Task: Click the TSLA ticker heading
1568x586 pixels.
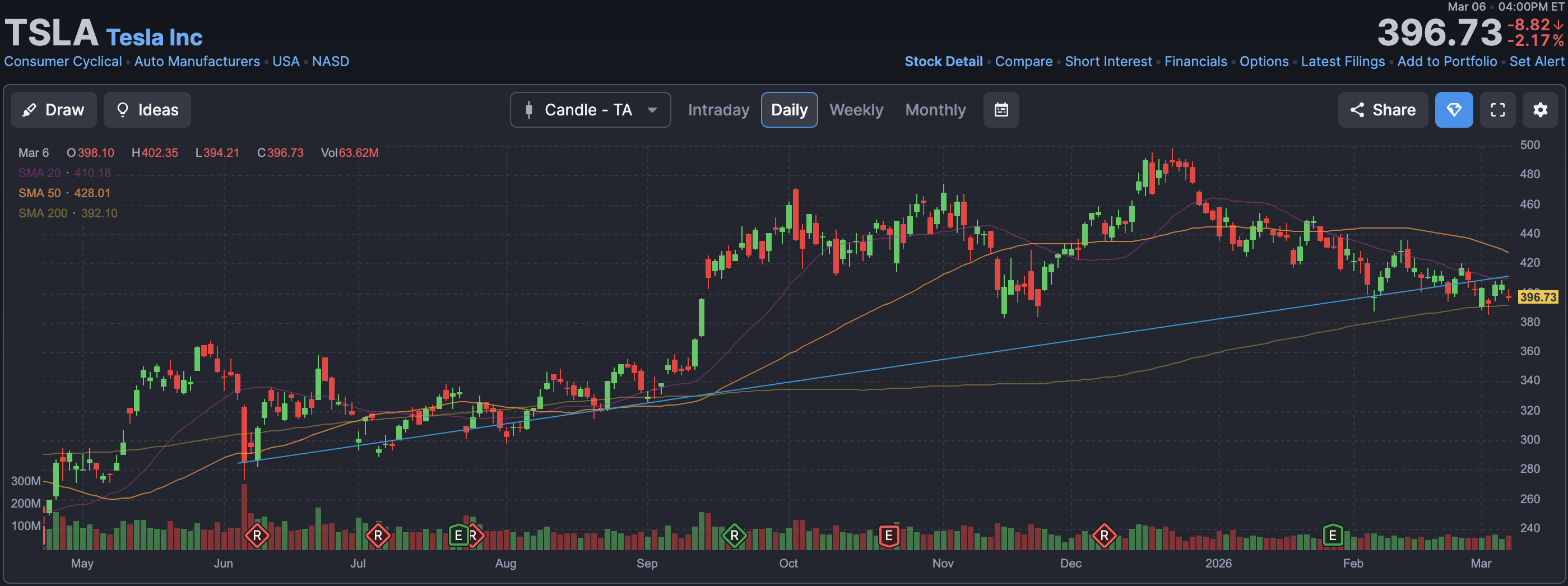Action: coord(52,33)
